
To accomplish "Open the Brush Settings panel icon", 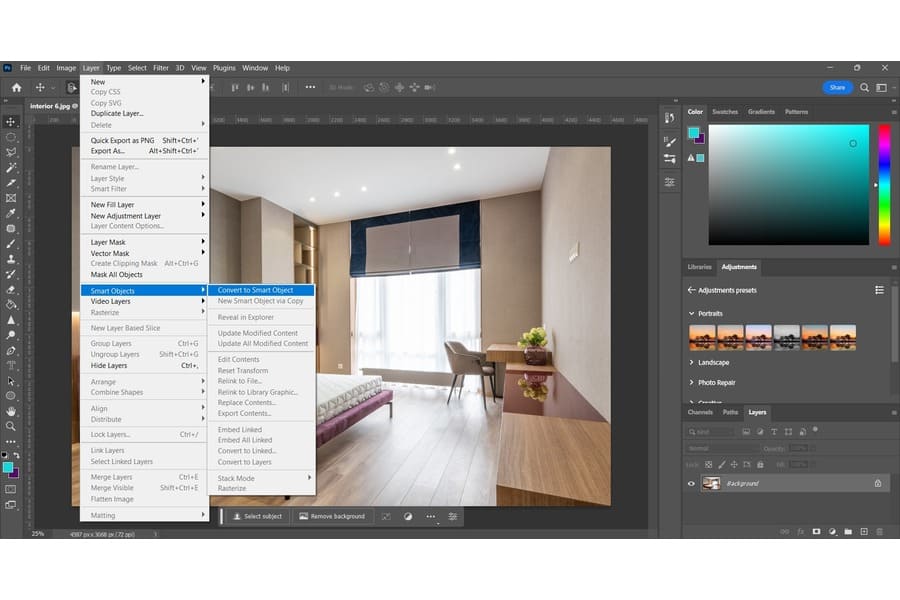I will pos(669,141).
